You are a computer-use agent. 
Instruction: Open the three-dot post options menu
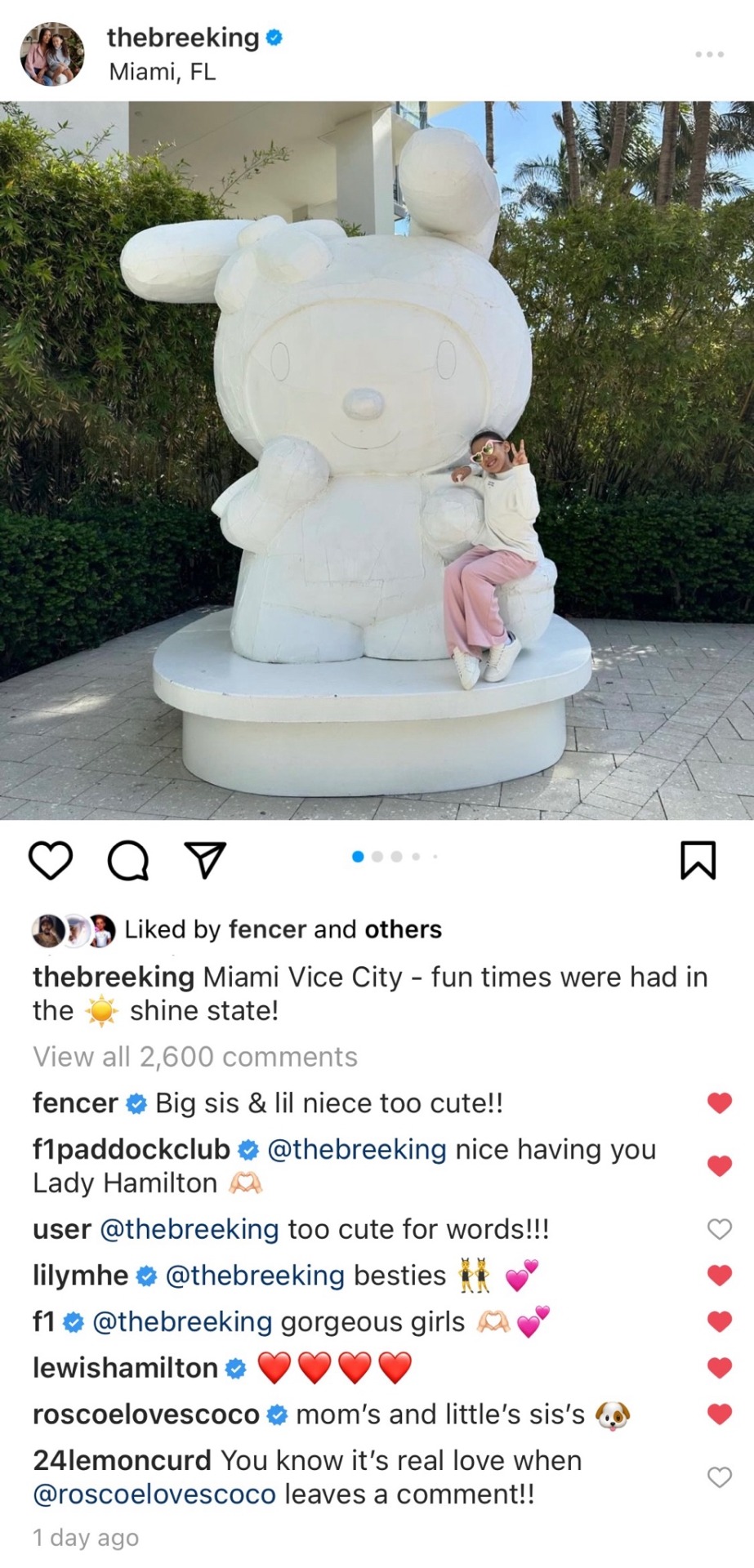point(709,54)
